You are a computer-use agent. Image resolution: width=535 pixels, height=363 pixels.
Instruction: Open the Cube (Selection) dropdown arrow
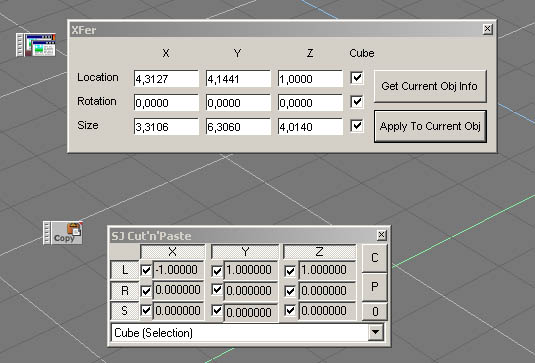pyautogui.click(x=376, y=332)
